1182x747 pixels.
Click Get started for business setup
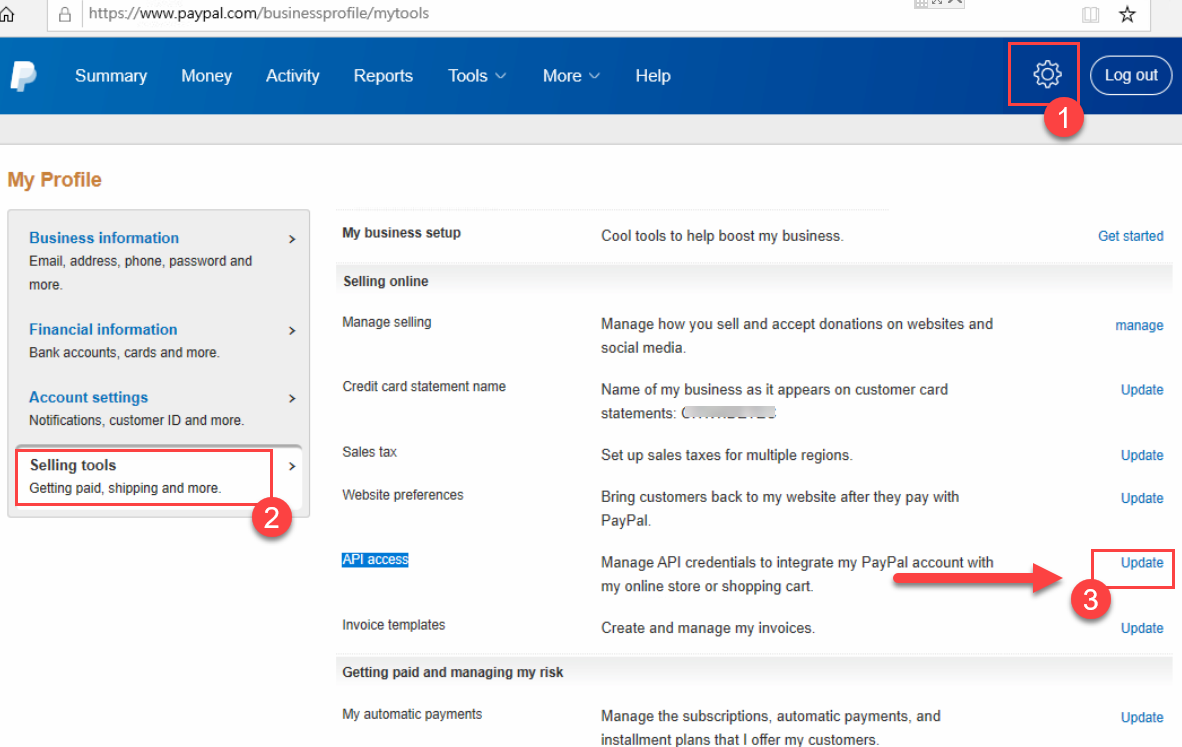click(x=1130, y=236)
